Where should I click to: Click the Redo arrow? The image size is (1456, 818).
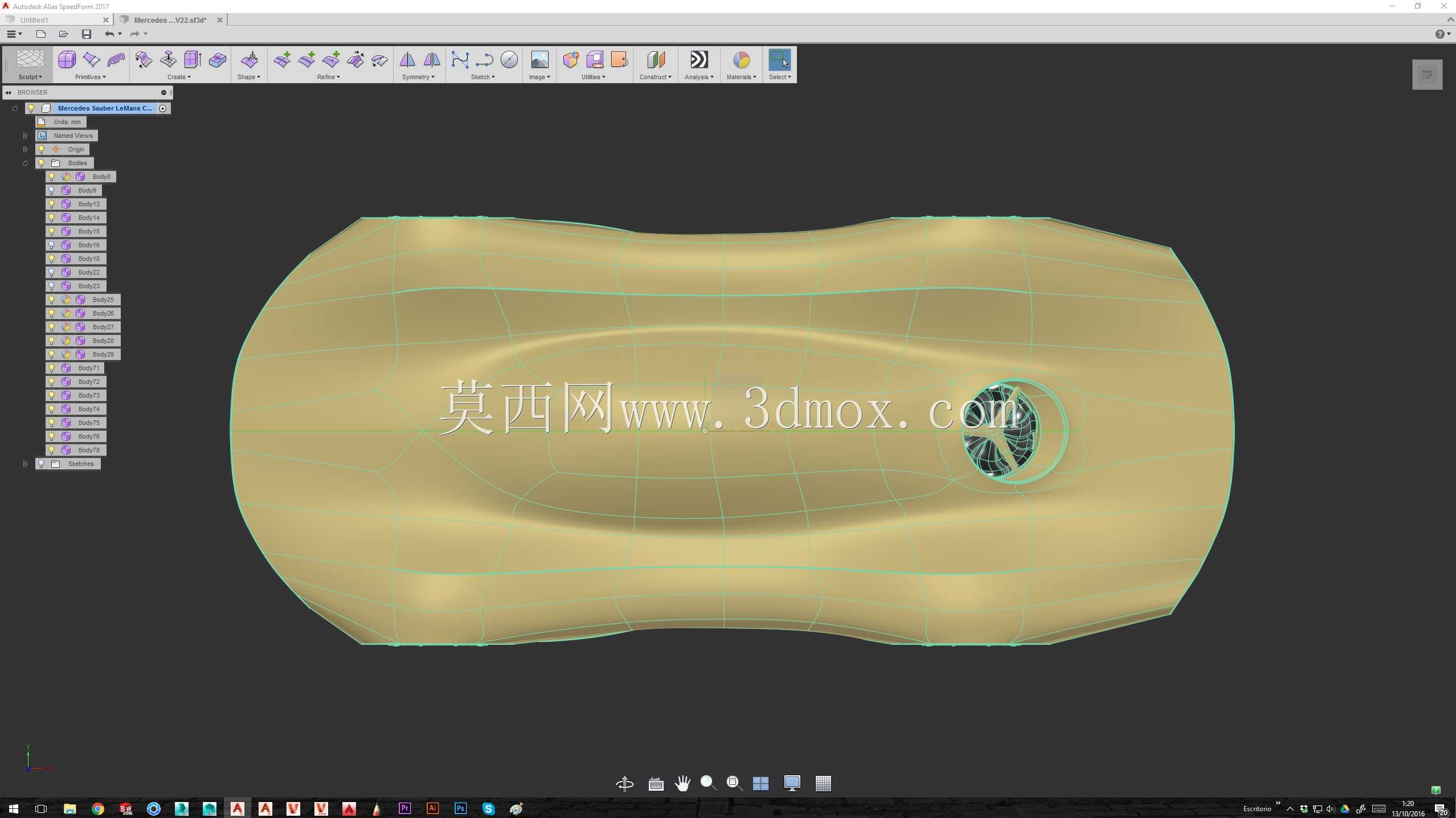pyautogui.click(x=134, y=34)
